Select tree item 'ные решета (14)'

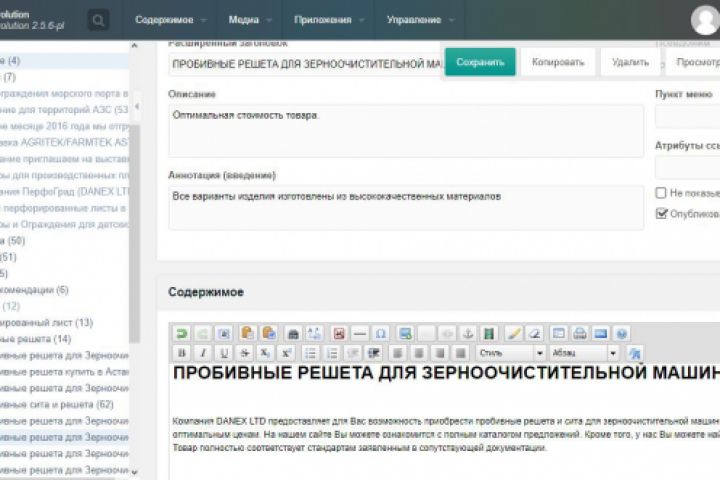coord(35,339)
